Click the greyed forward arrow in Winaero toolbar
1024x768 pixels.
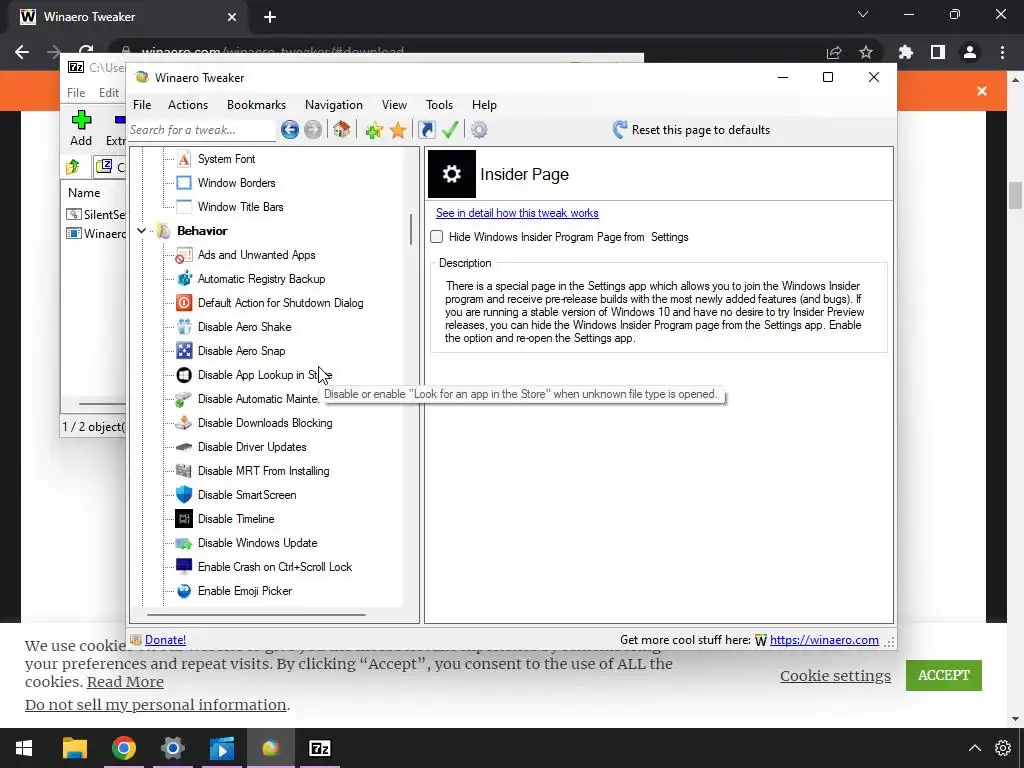313,130
